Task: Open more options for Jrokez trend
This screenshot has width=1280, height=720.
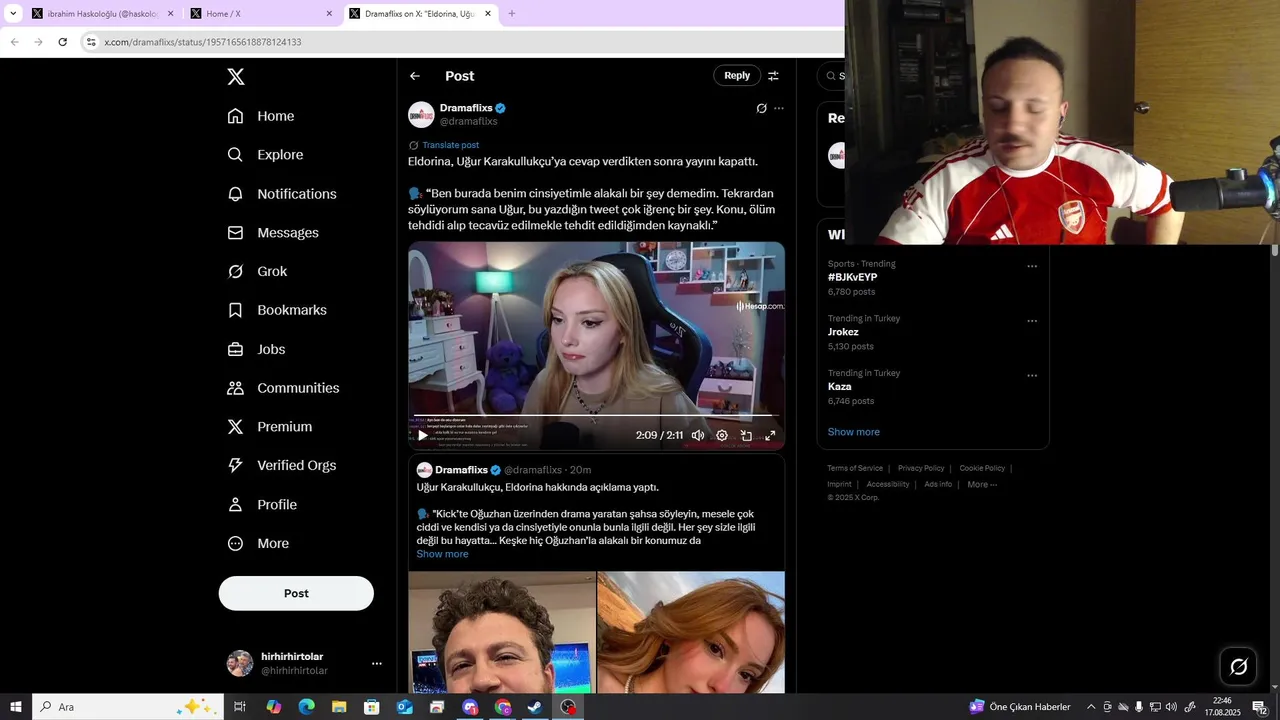Action: [1032, 321]
